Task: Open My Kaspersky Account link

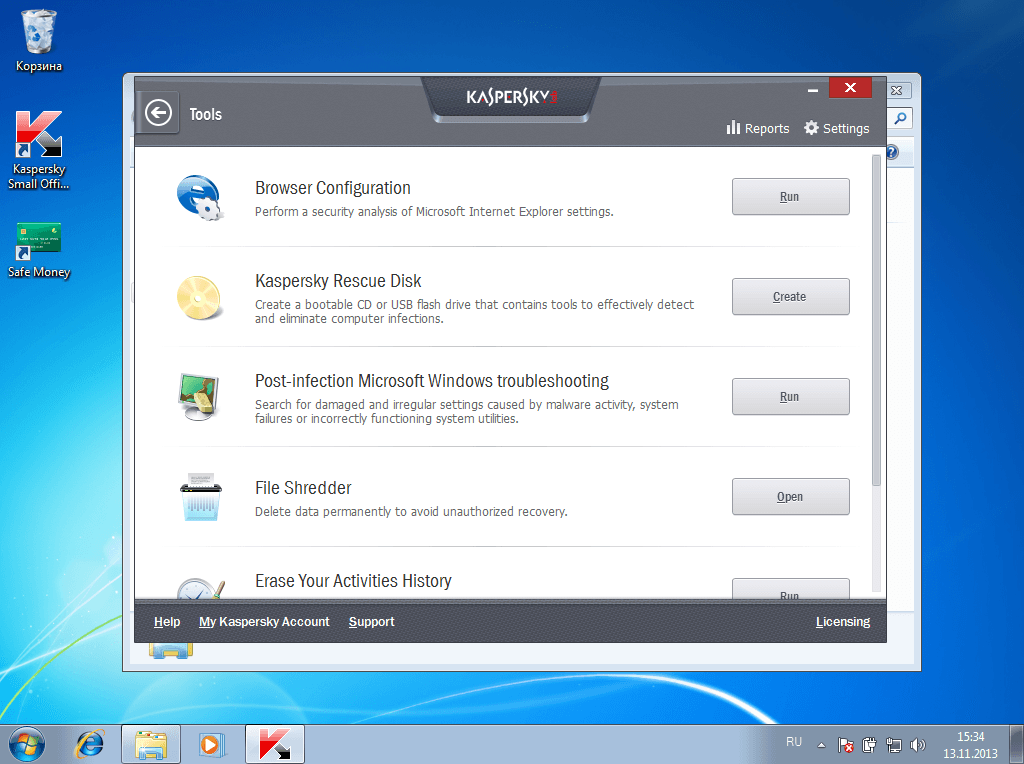Action: 264,622
